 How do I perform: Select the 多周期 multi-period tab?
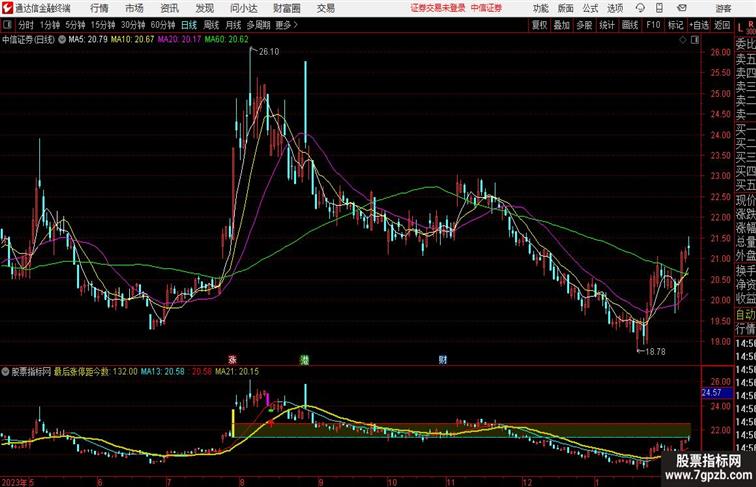coord(258,25)
